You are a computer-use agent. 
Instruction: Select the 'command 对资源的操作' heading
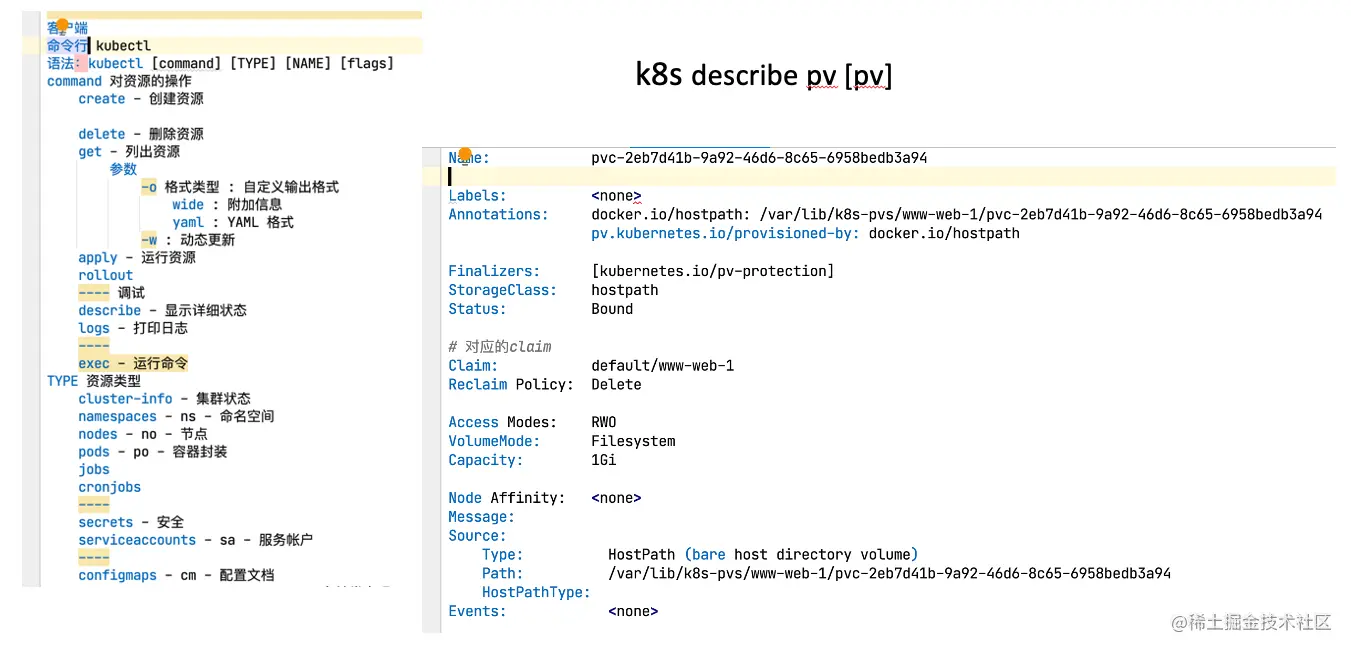(119, 81)
